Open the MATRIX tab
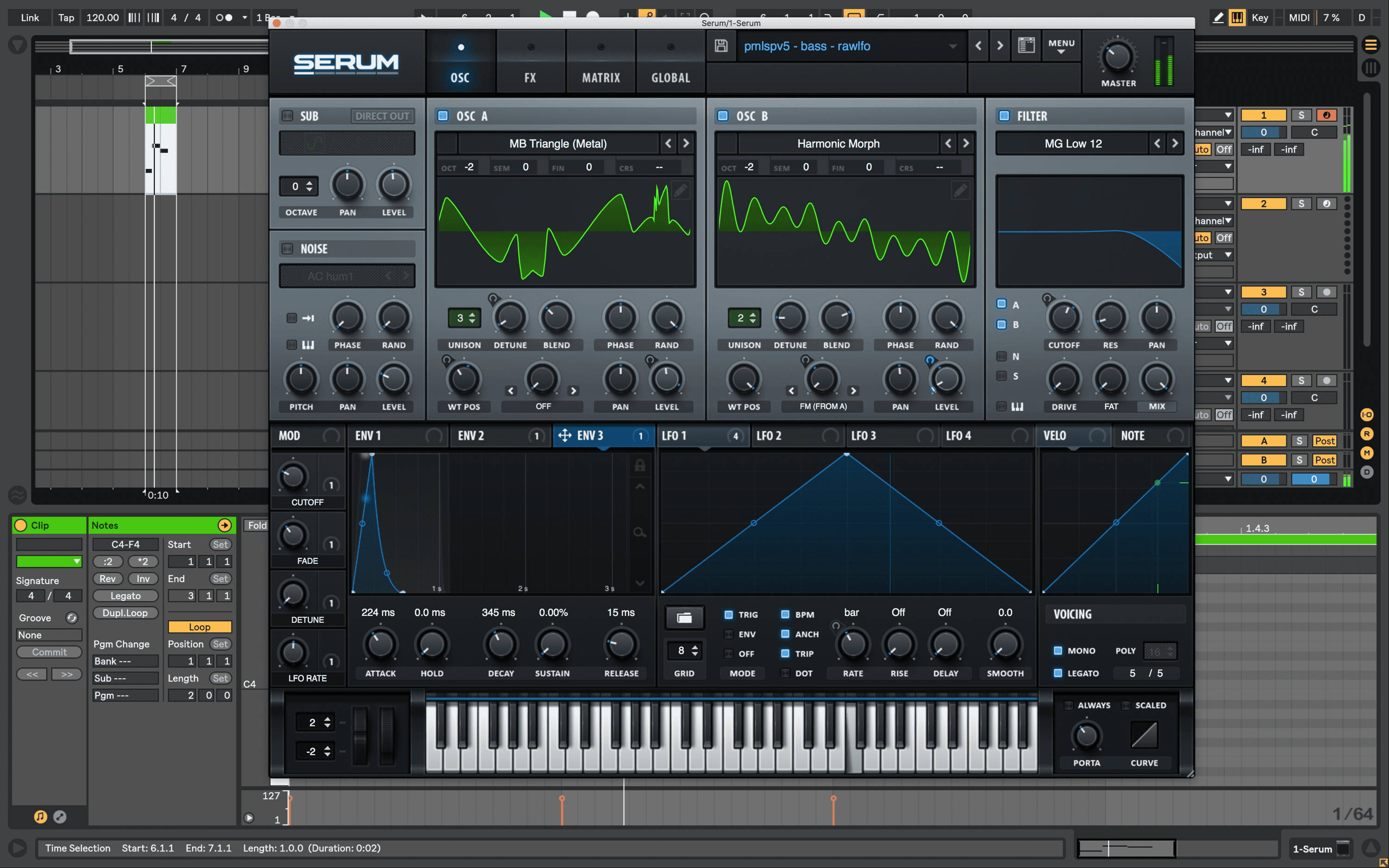The image size is (1389, 868). pyautogui.click(x=601, y=62)
